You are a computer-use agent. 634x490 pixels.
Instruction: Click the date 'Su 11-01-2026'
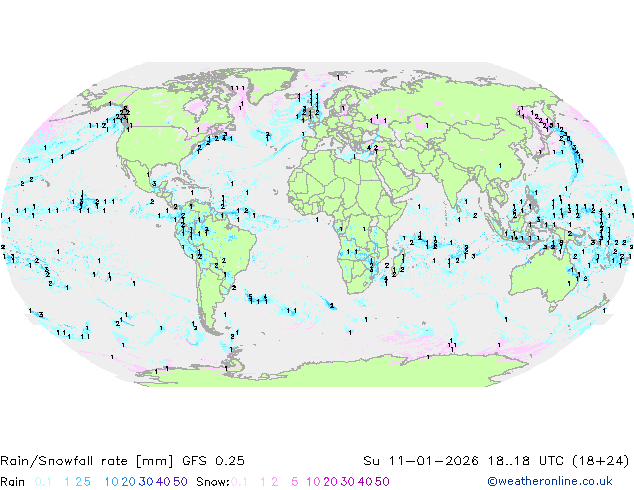point(421,461)
